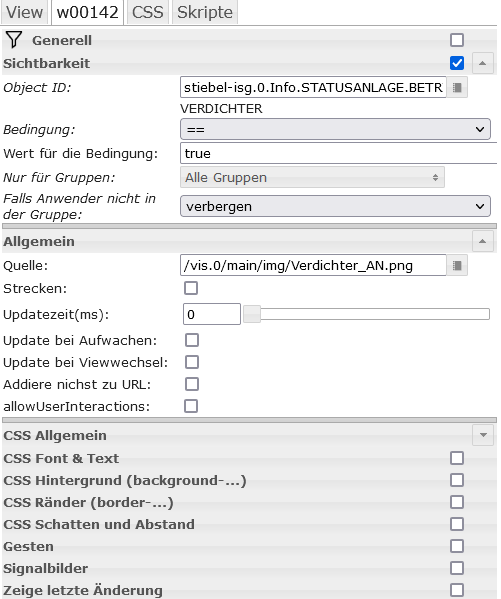Enable Update bei Viewwechsel checkbox
The image size is (501, 599).
click(192, 362)
